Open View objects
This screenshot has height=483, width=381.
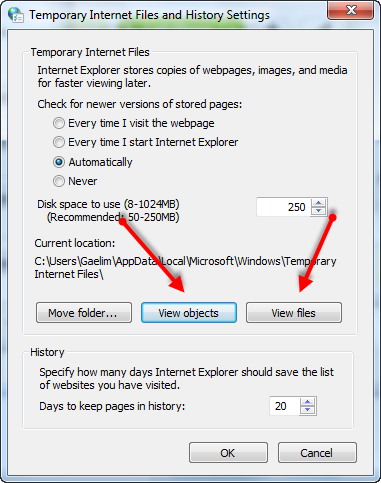coord(189,313)
